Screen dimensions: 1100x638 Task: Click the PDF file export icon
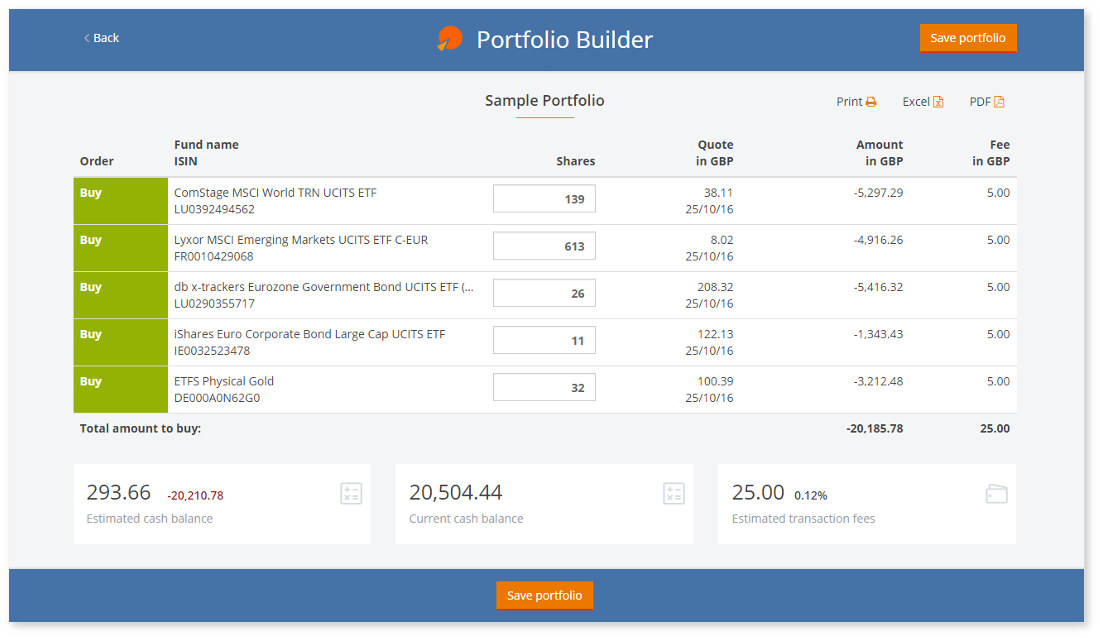point(999,102)
